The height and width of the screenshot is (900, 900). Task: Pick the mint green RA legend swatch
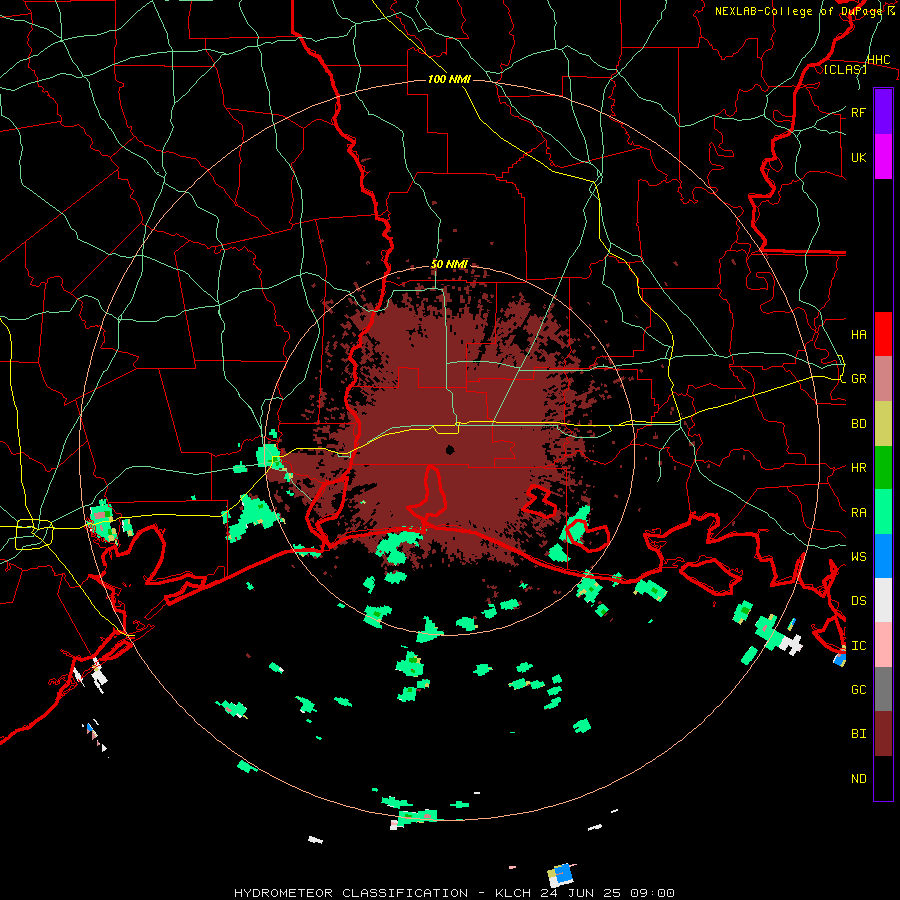(883, 512)
